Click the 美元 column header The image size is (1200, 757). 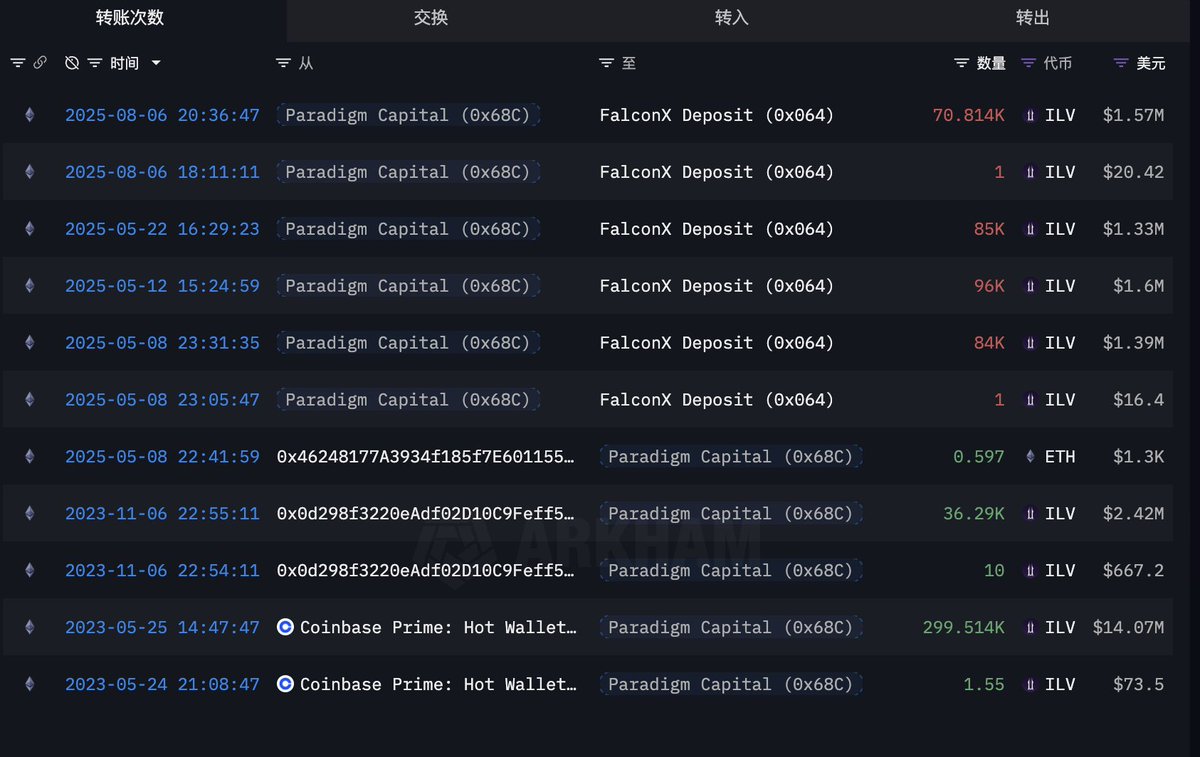[1151, 63]
